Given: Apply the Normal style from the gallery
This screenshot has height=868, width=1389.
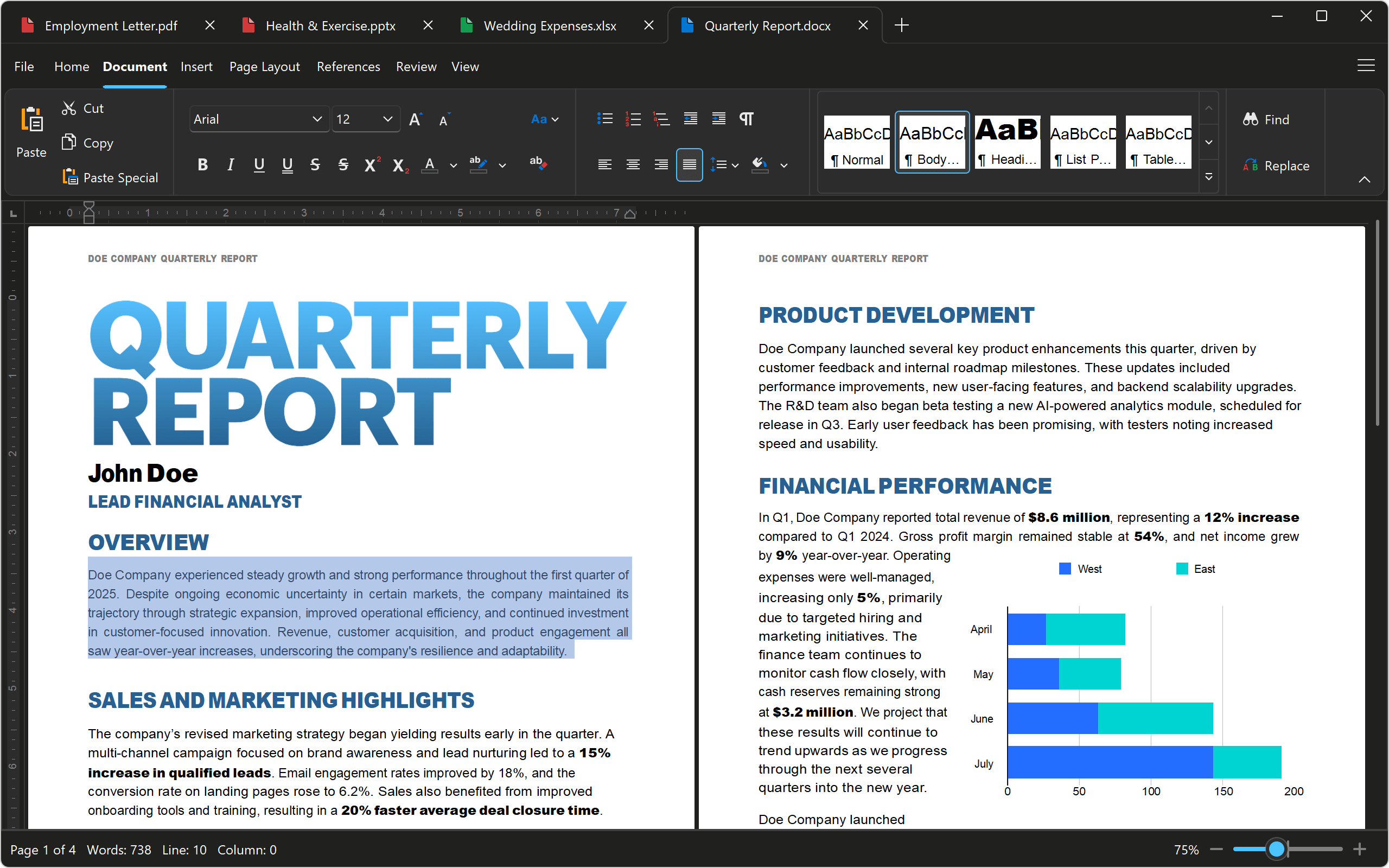Looking at the screenshot, I should (856, 142).
